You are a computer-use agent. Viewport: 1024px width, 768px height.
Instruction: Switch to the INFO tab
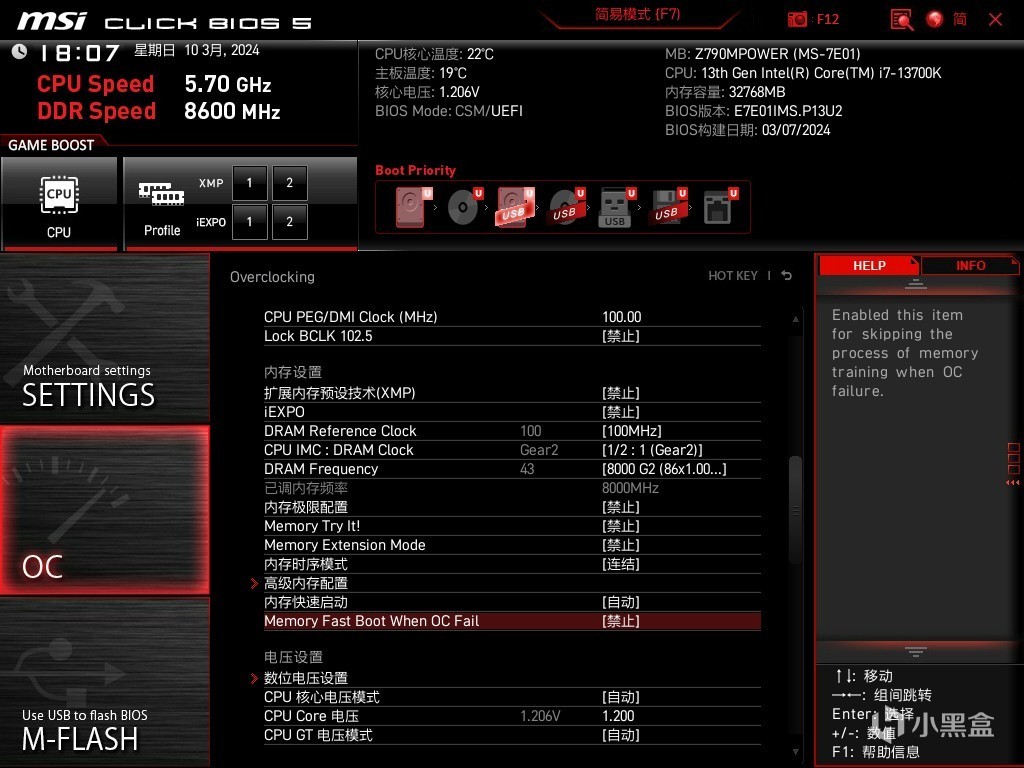click(x=970, y=266)
